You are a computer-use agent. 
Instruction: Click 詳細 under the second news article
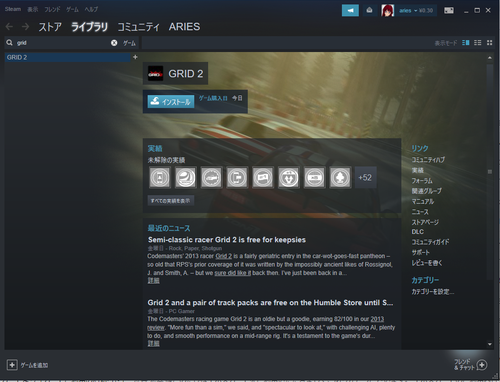pos(153,343)
